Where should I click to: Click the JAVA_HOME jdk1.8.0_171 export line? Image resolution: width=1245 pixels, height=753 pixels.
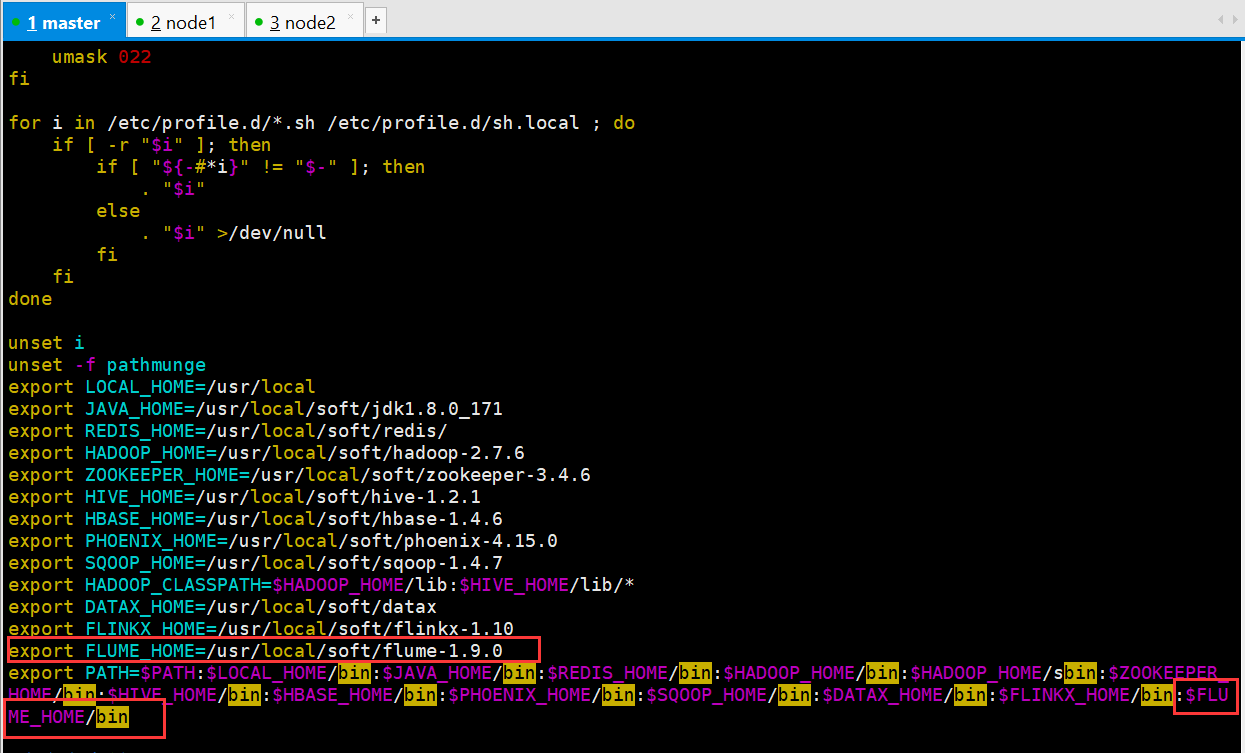(x=255, y=409)
